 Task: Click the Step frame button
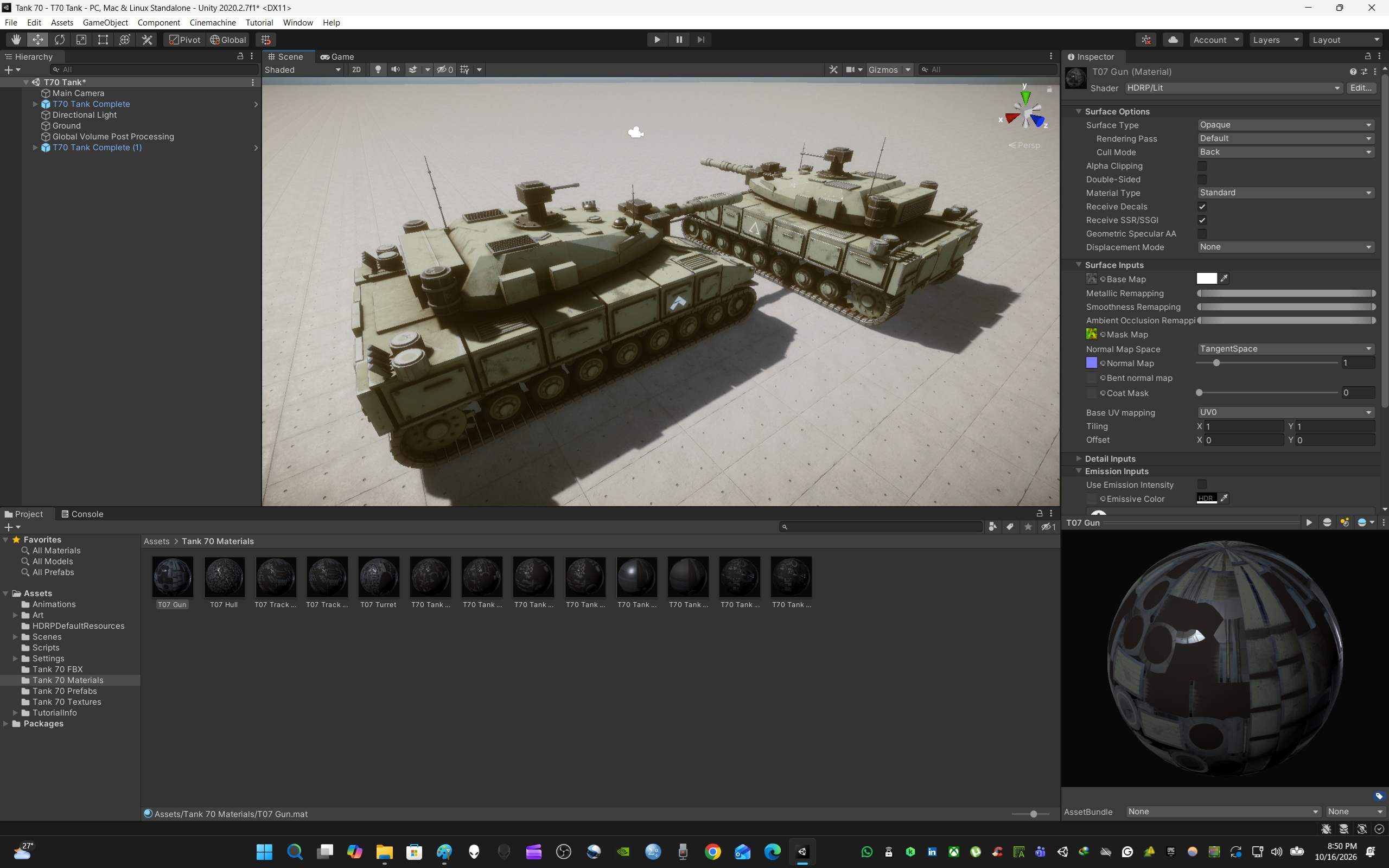click(701, 40)
